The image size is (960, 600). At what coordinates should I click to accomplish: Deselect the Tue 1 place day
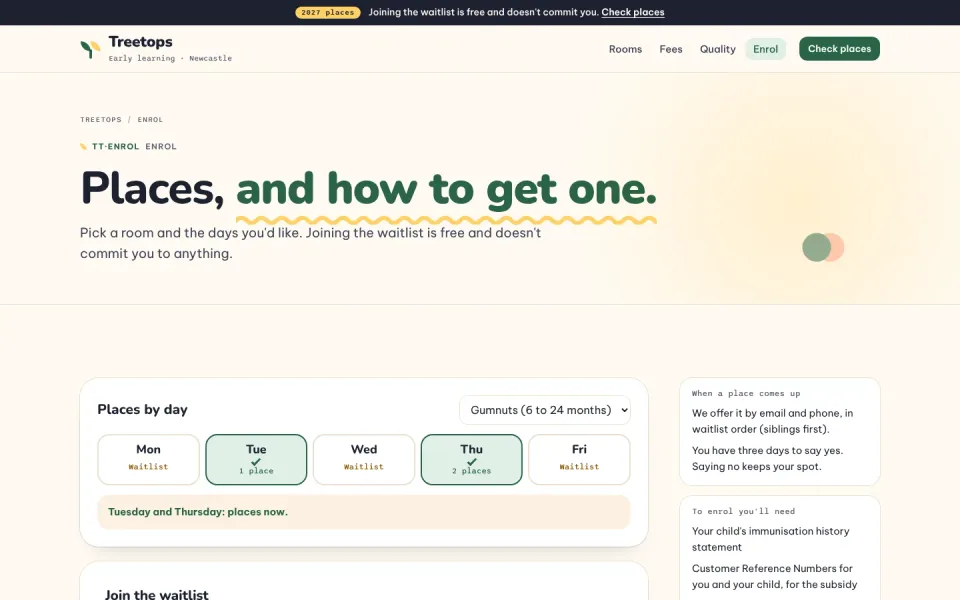(x=256, y=459)
